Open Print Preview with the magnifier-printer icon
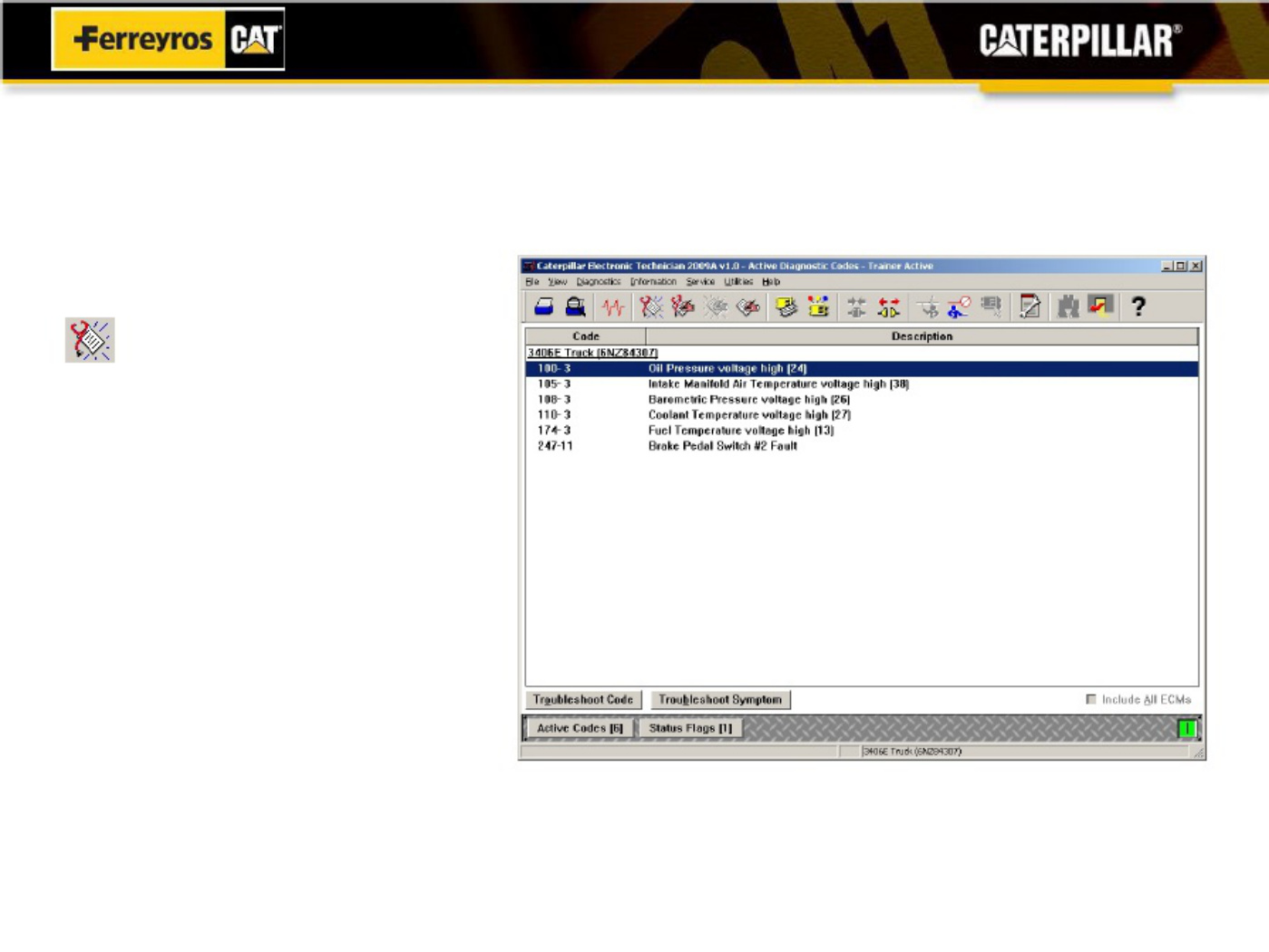The image size is (1269, 952). [575, 307]
